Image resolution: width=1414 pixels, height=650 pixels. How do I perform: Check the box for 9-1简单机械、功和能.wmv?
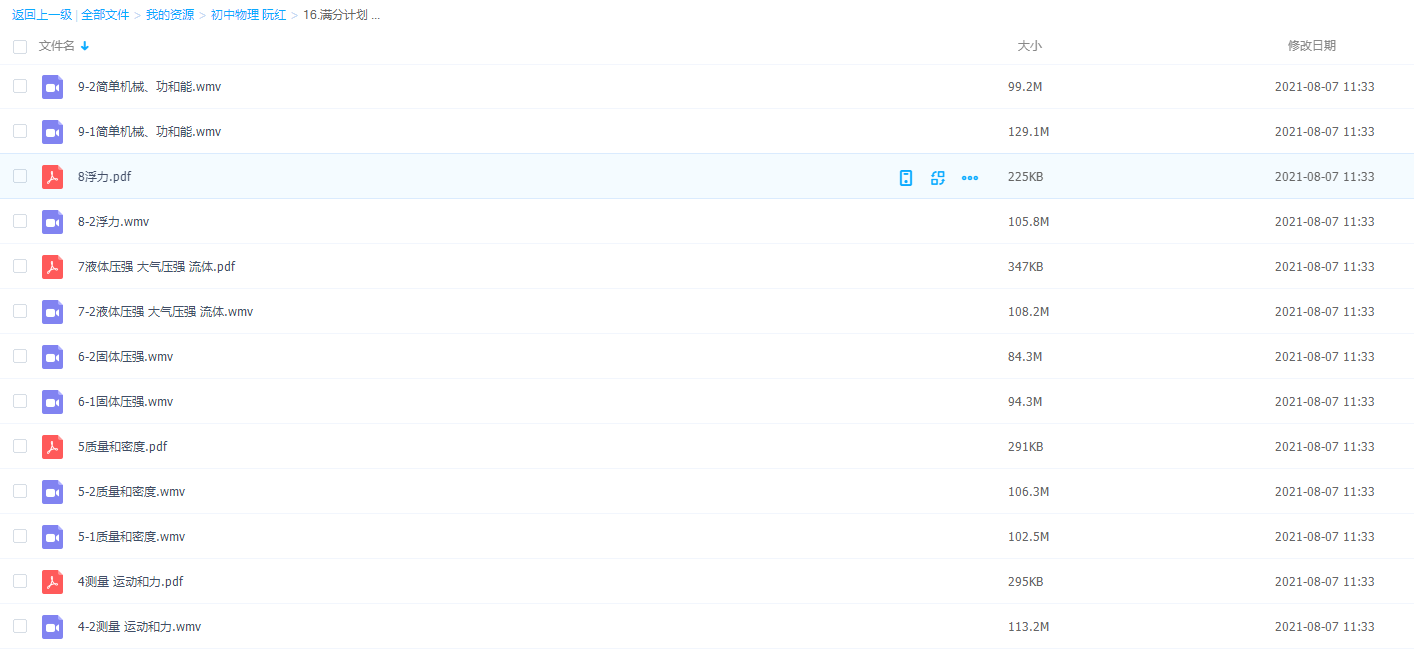tap(20, 131)
